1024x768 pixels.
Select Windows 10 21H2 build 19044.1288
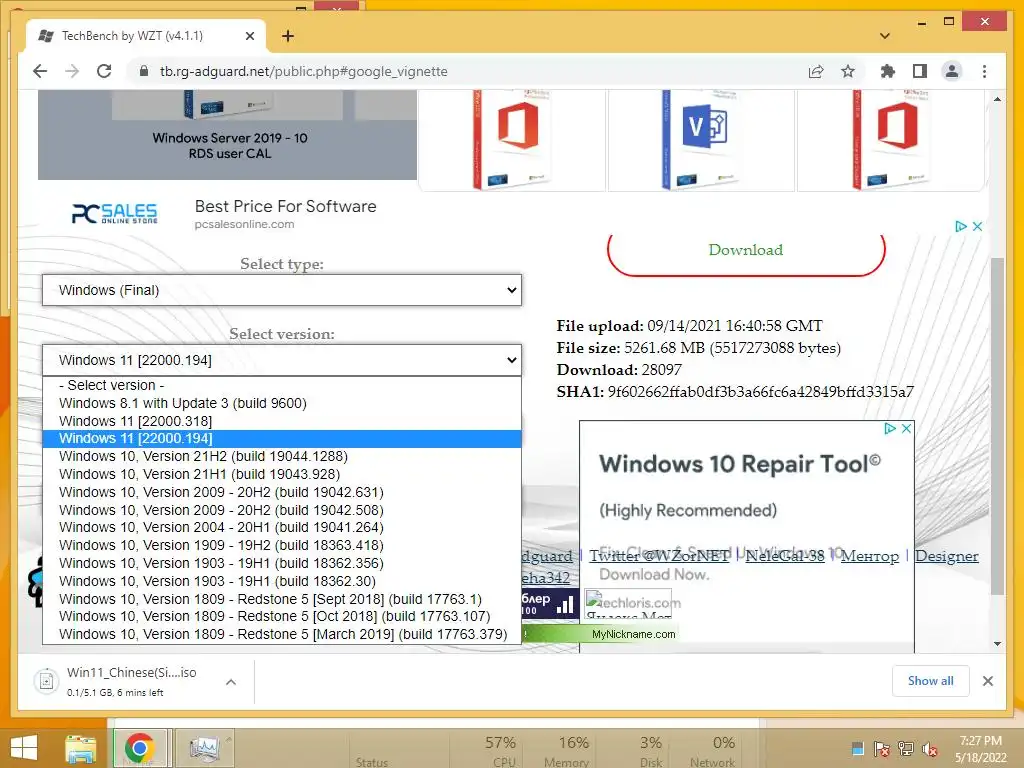pos(282,456)
